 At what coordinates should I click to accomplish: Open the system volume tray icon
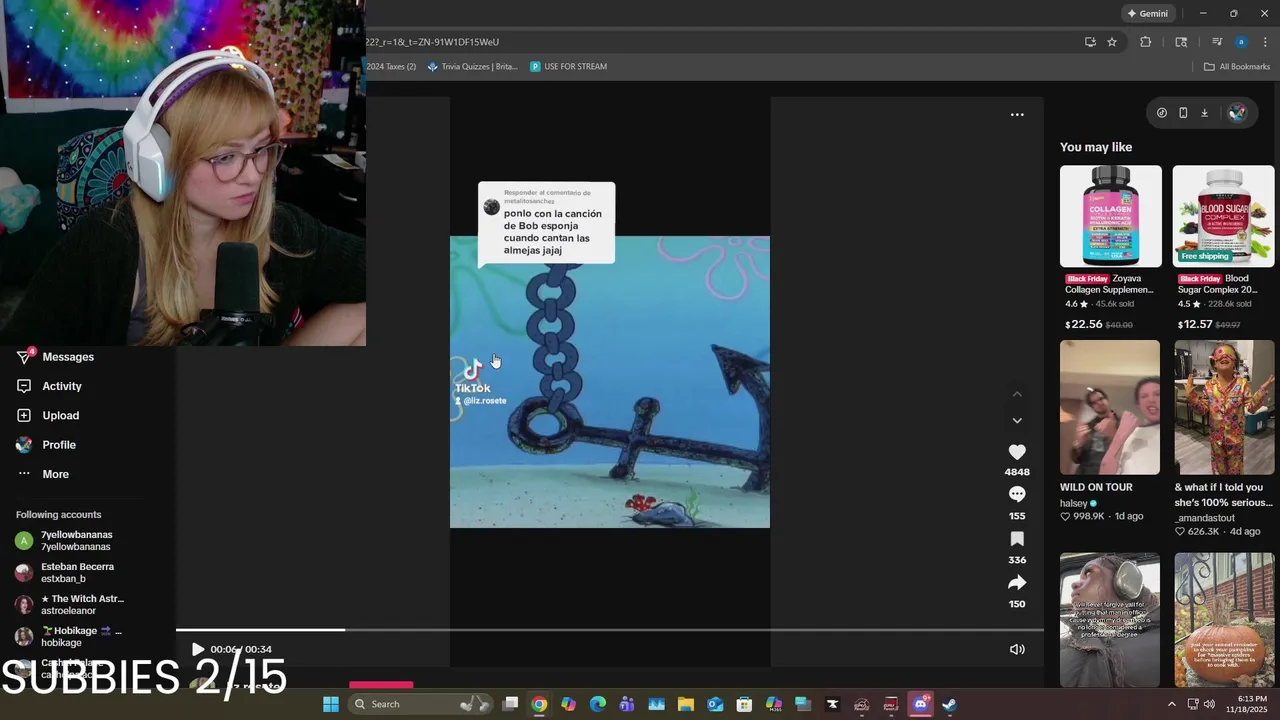(1208, 704)
